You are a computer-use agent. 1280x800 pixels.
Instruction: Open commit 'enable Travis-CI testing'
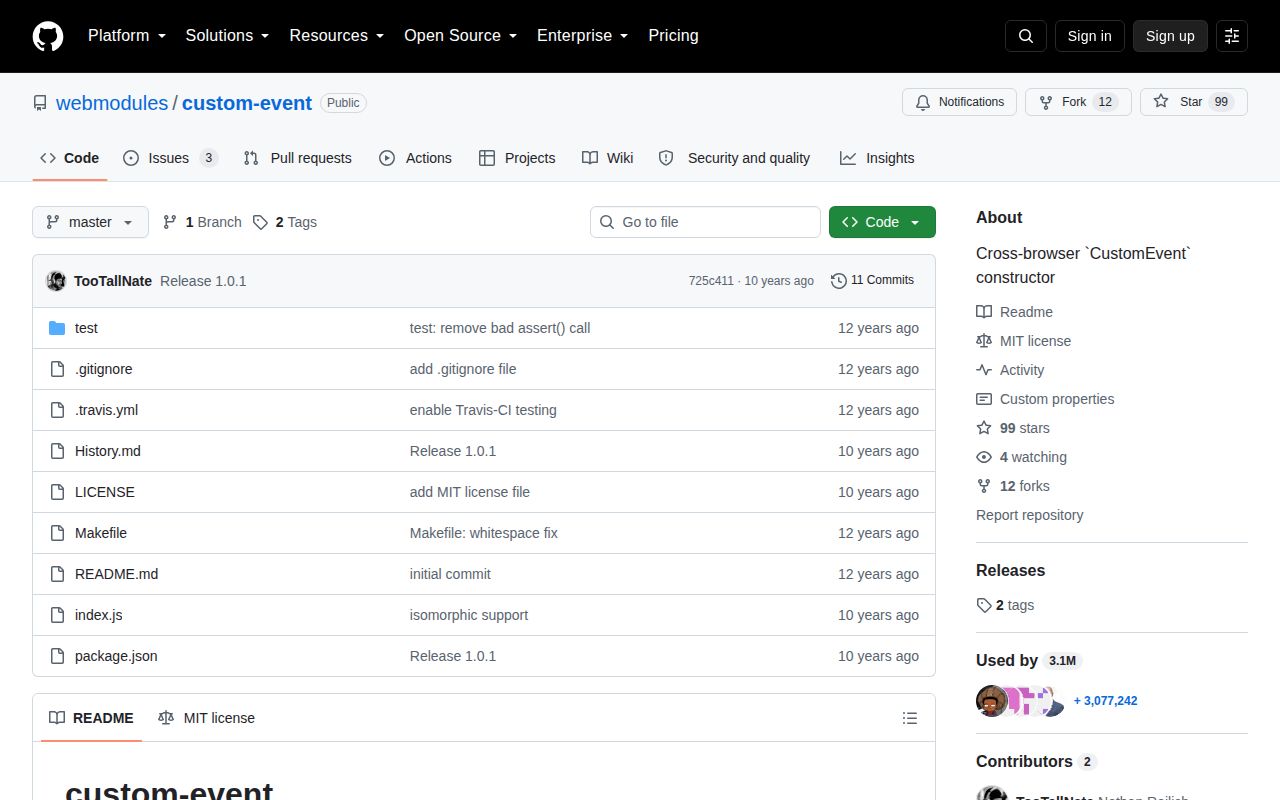tap(483, 410)
